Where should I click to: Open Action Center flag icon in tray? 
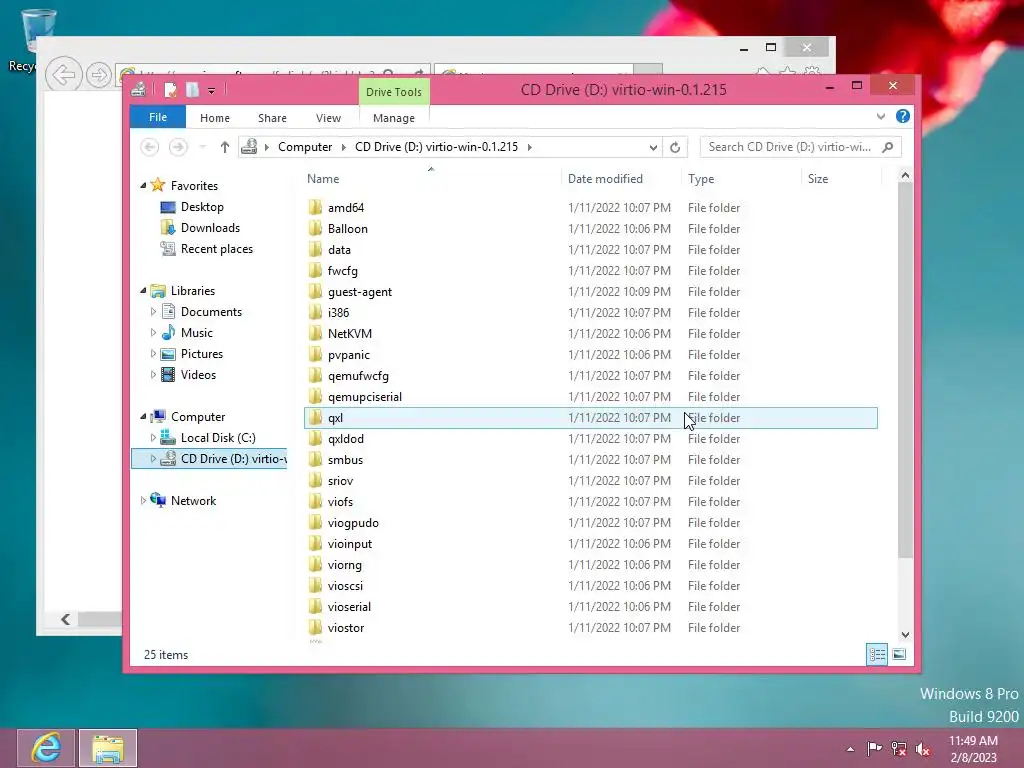coord(874,749)
